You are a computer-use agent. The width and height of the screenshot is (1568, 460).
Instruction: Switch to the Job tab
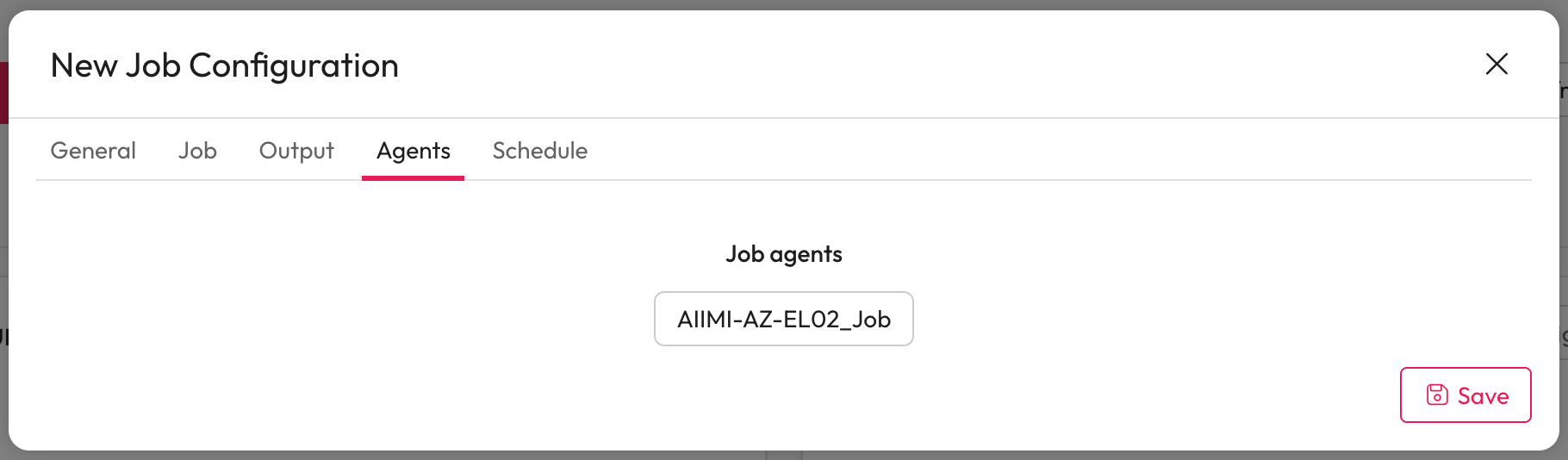click(x=197, y=151)
